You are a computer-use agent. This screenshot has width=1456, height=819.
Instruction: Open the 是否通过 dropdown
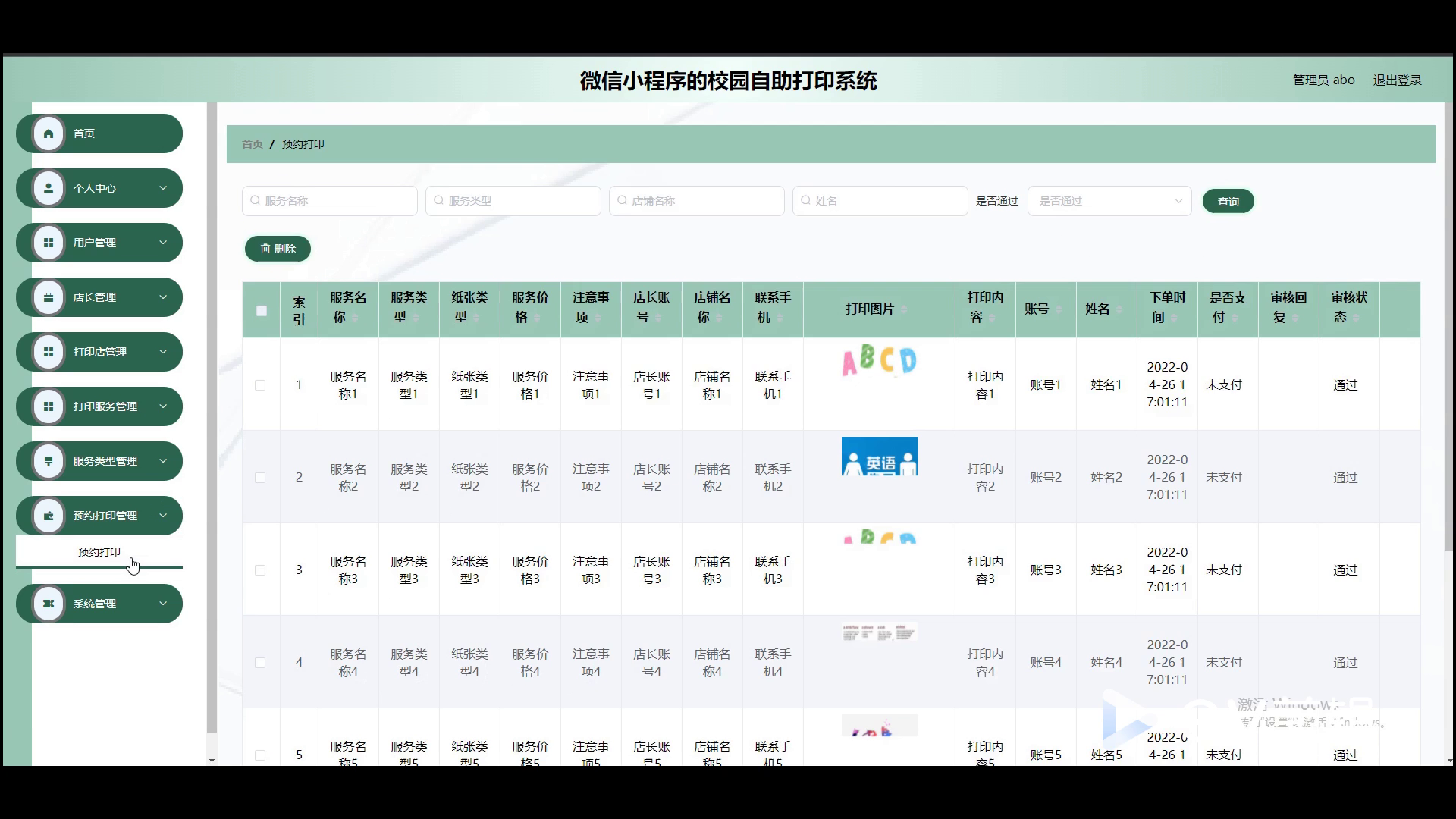[1109, 201]
